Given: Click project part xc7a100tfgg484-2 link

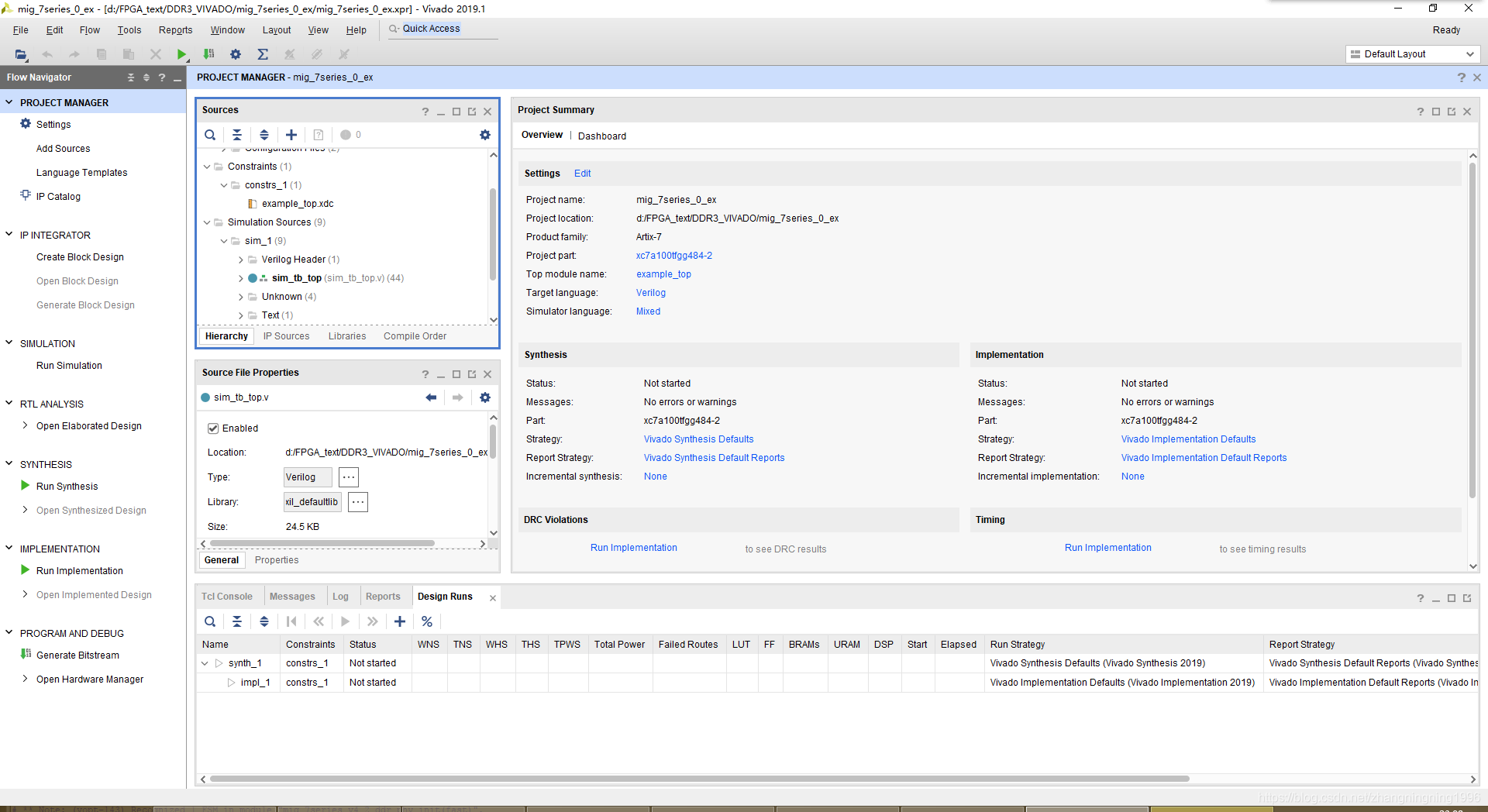Looking at the screenshot, I should click(x=674, y=256).
